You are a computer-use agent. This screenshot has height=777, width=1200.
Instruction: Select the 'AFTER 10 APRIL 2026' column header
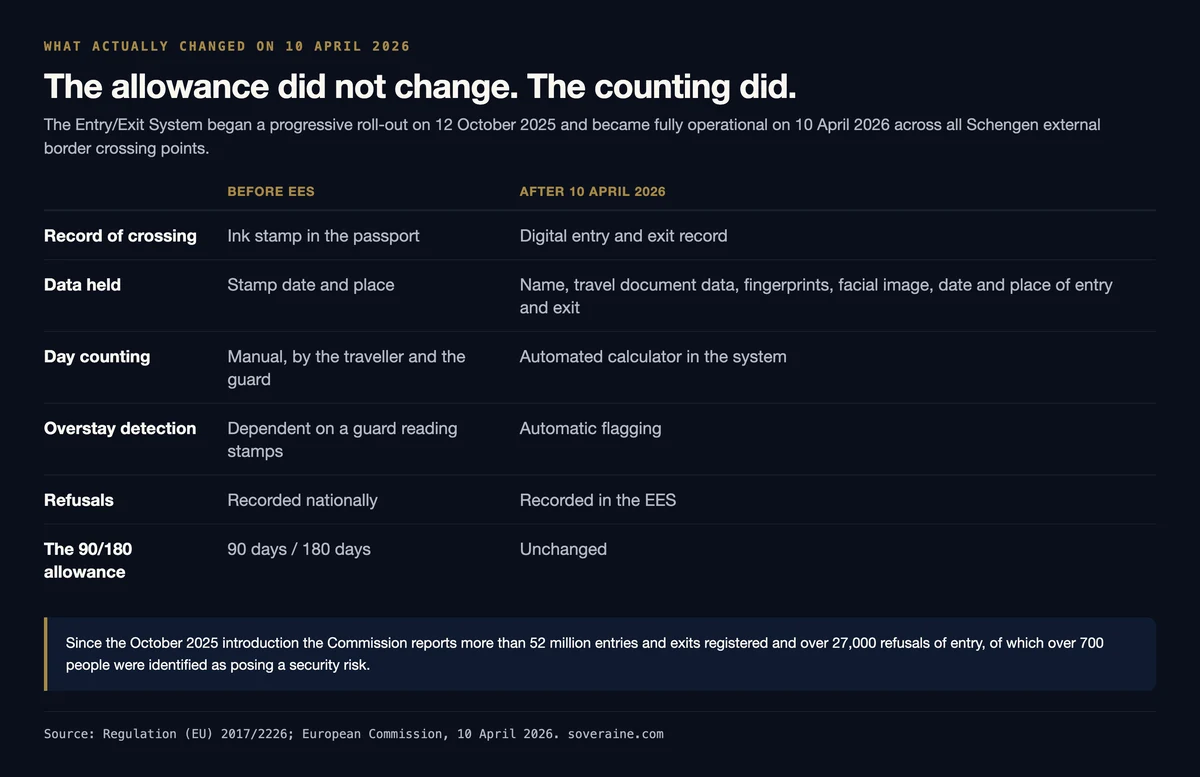tap(592, 191)
